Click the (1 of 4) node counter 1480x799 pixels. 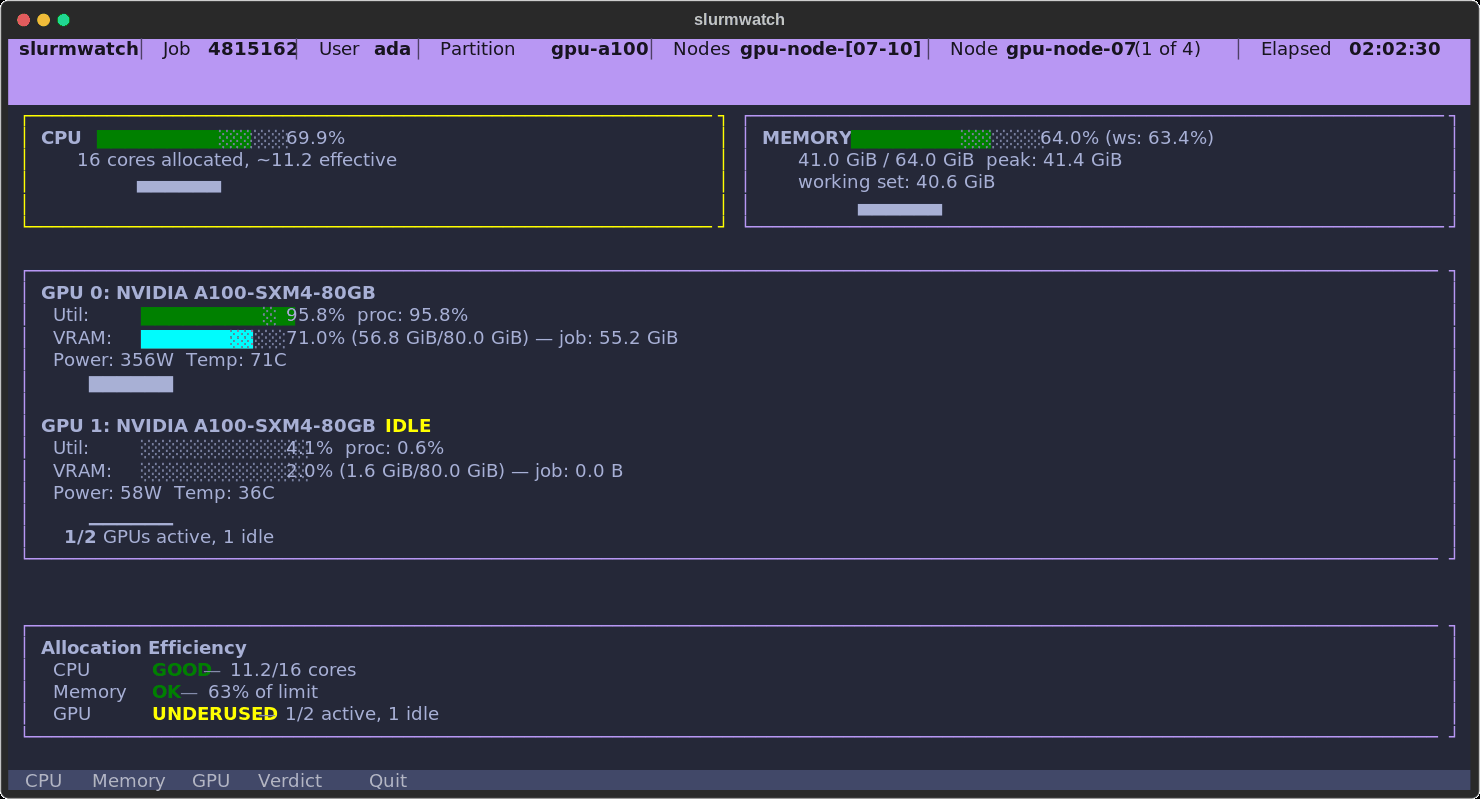1168,49
